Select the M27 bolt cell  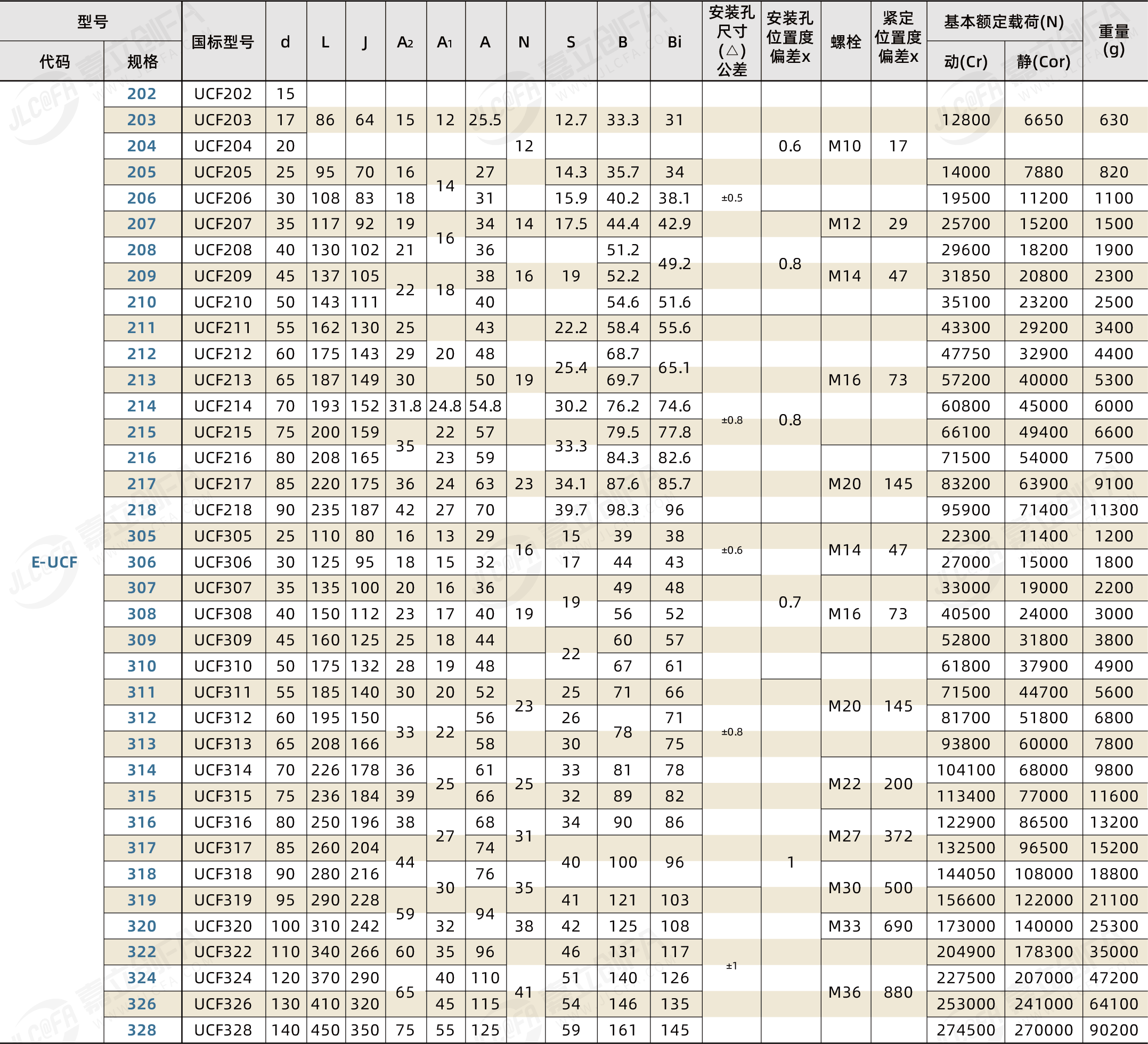coord(845,836)
